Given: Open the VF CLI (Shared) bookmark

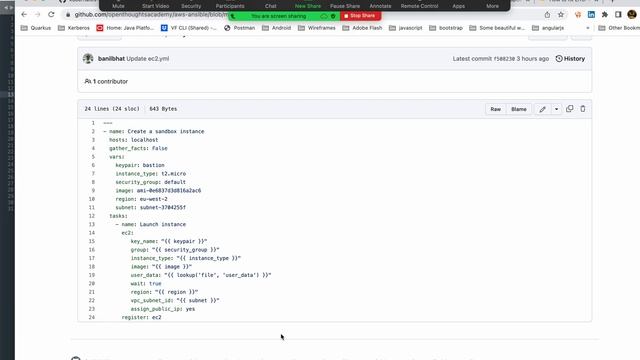Looking at the screenshot, I should pos(189,28).
